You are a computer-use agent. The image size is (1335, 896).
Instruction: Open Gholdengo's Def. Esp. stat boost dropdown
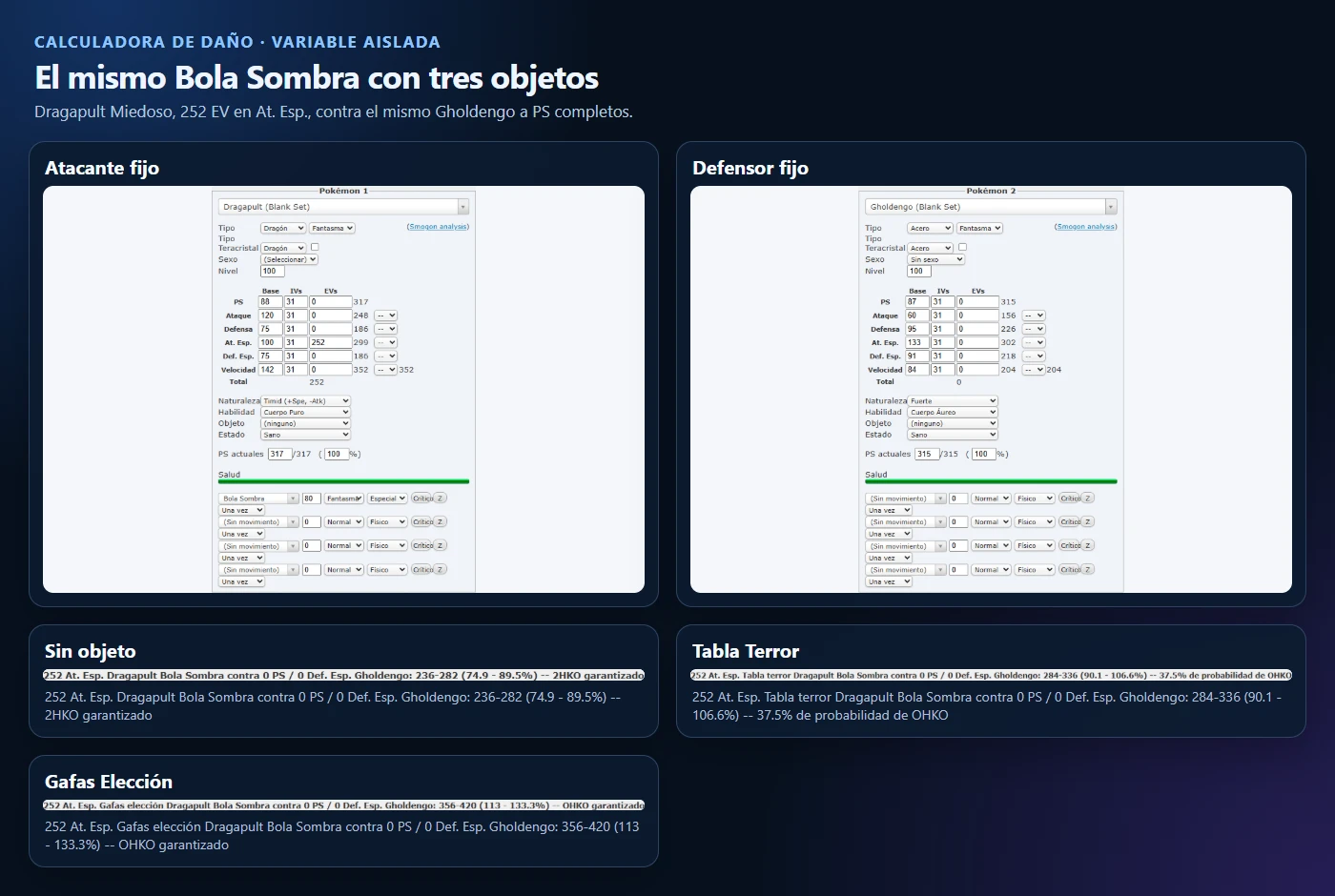tap(1034, 356)
